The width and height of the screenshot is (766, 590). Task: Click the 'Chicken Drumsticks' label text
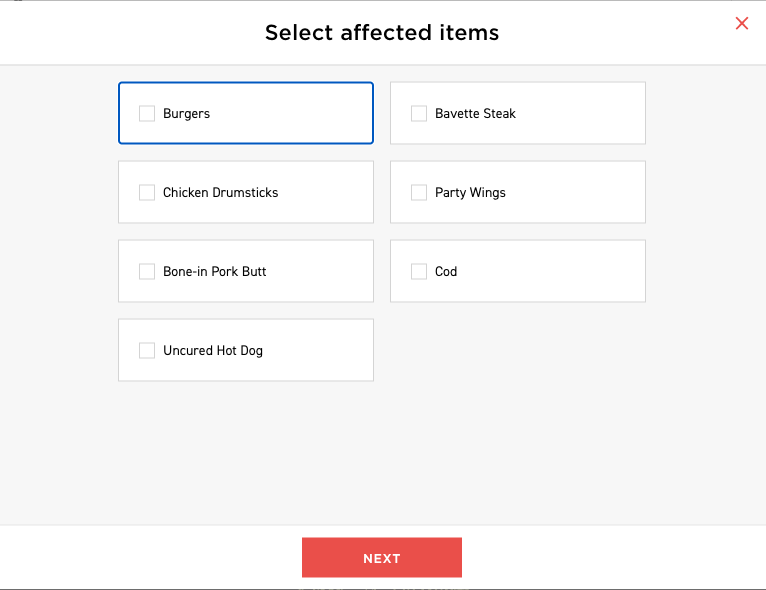220,193
